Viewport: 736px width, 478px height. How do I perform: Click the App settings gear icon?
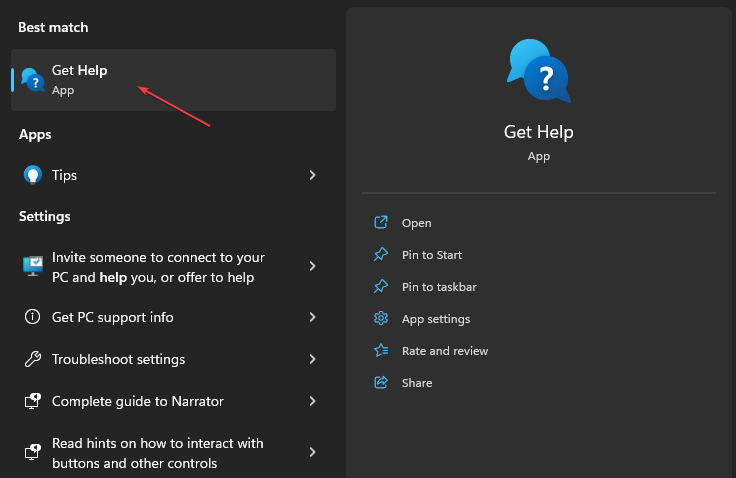(x=381, y=318)
